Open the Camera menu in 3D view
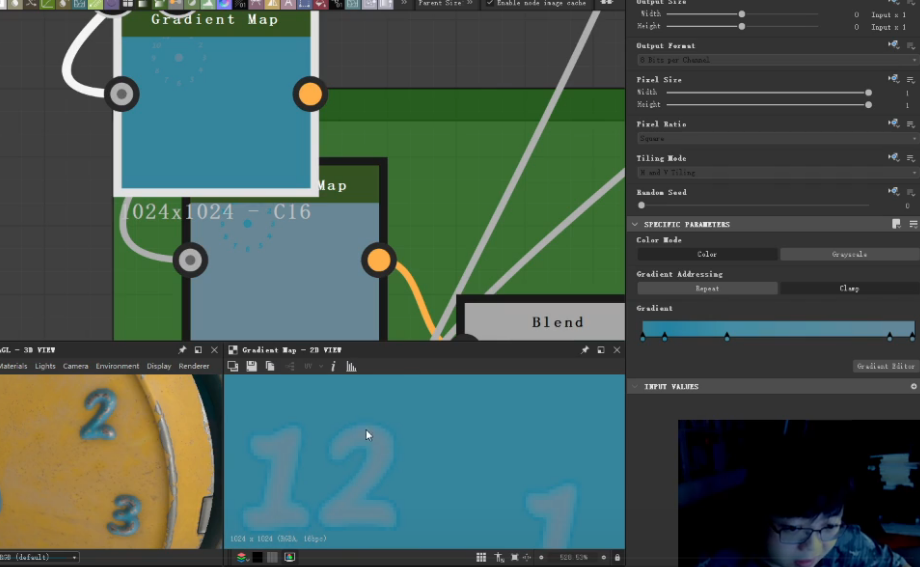This screenshot has height=567, width=920. [76, 366]
